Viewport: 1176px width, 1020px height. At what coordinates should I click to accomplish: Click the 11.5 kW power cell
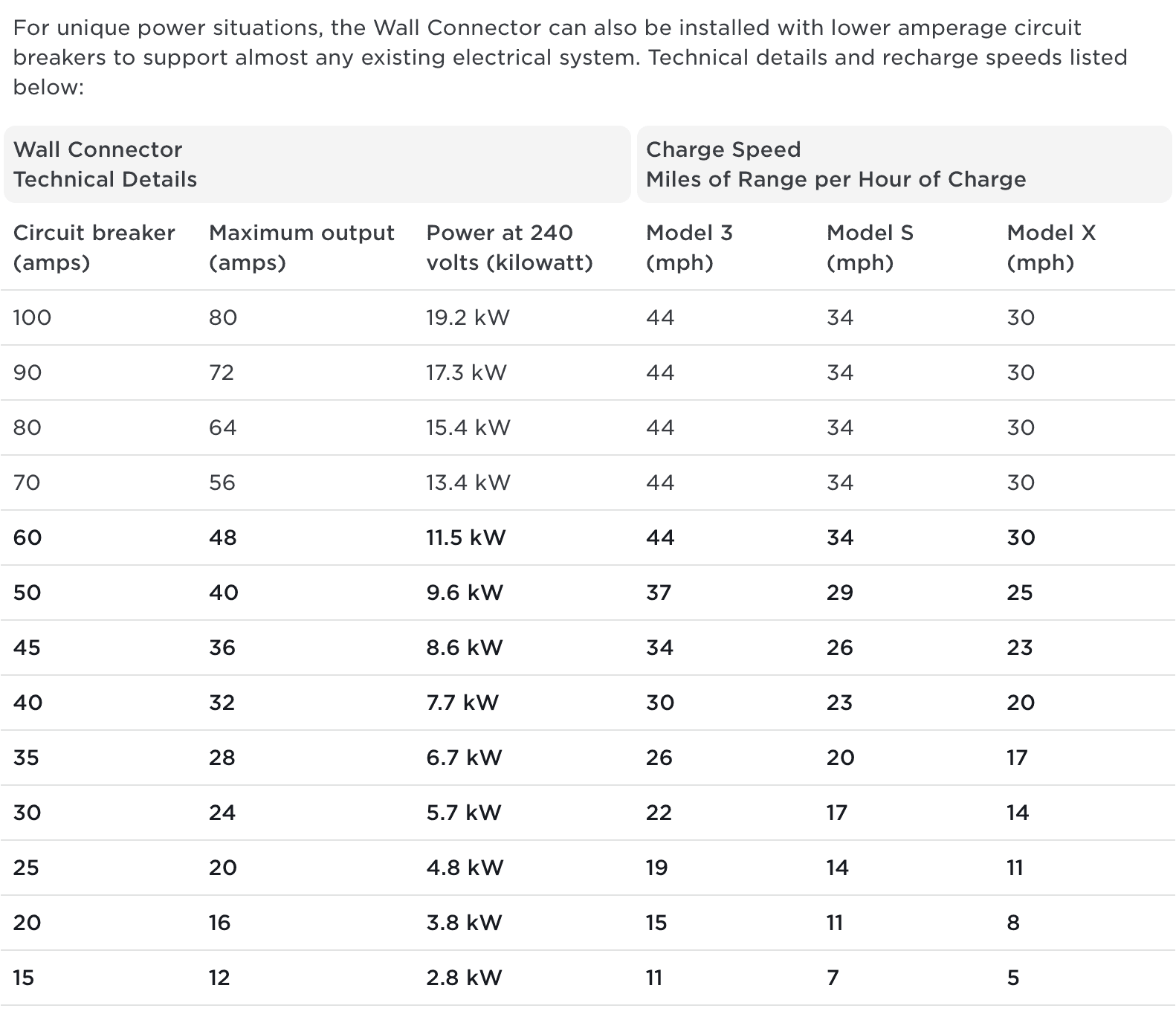pos(465,538)
